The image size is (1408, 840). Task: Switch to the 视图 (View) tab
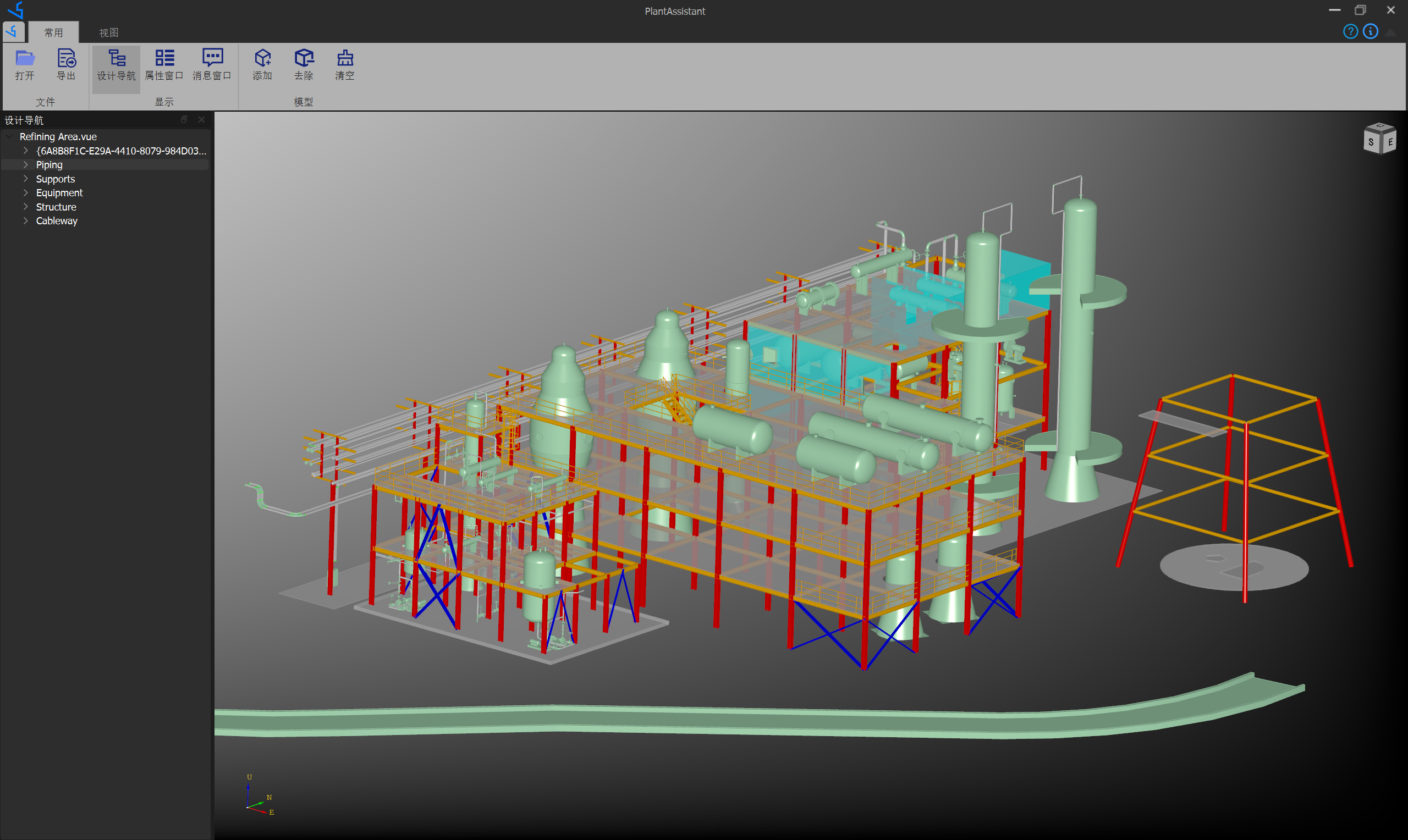pos(109,33)
